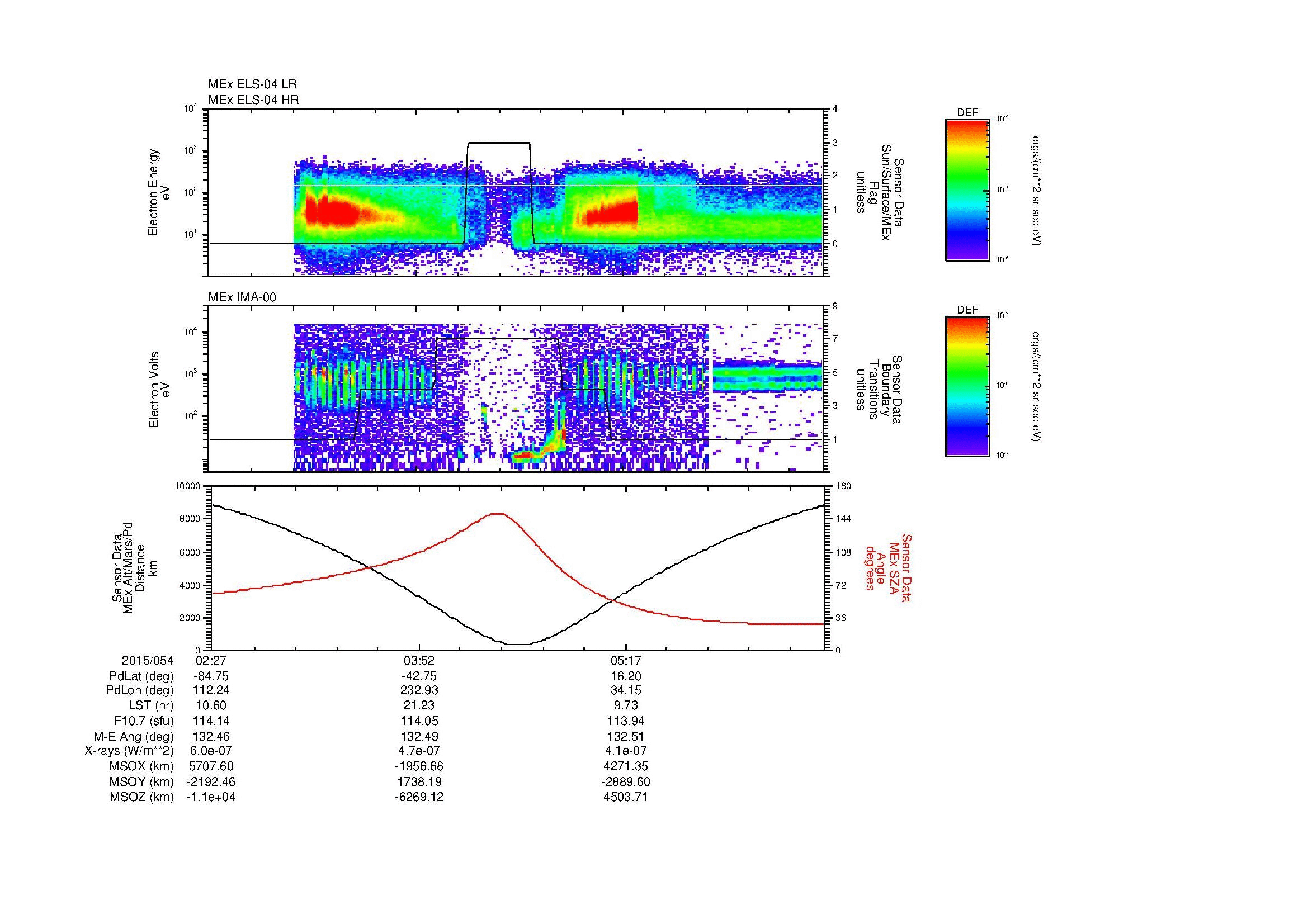Click the 'MEx IMA-00' panel title
The height and width of the screenshot is (924, 1308).
point(242,297)
